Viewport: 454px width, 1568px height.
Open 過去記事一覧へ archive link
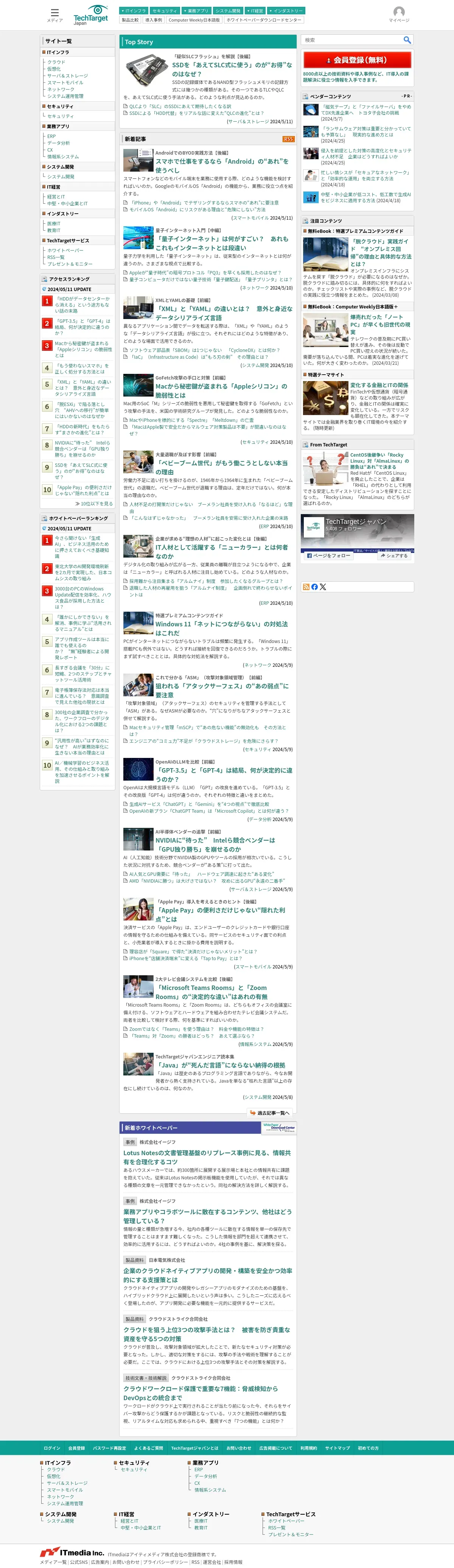271,1113
